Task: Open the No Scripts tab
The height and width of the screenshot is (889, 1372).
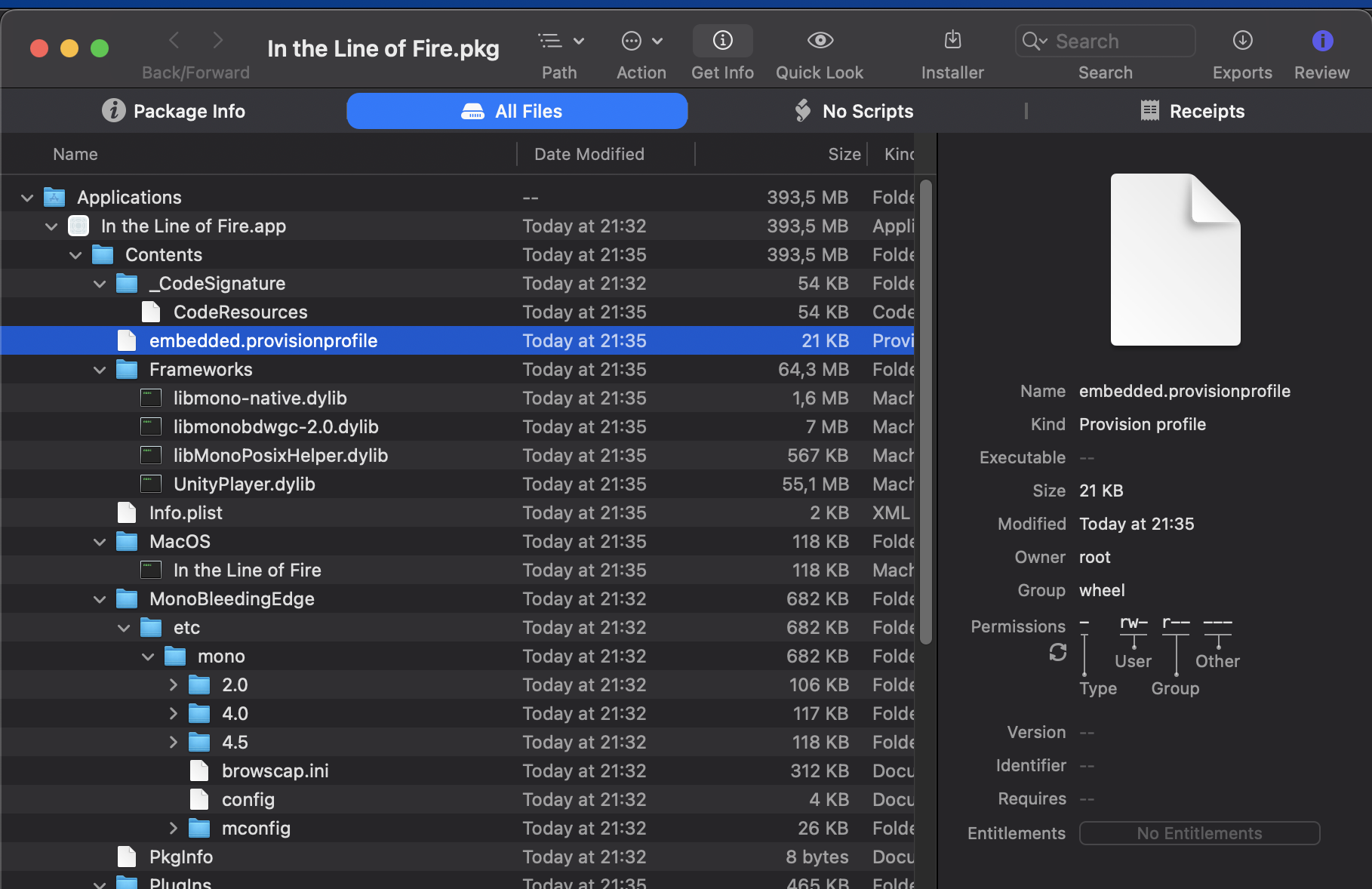Action: [854, 111]
